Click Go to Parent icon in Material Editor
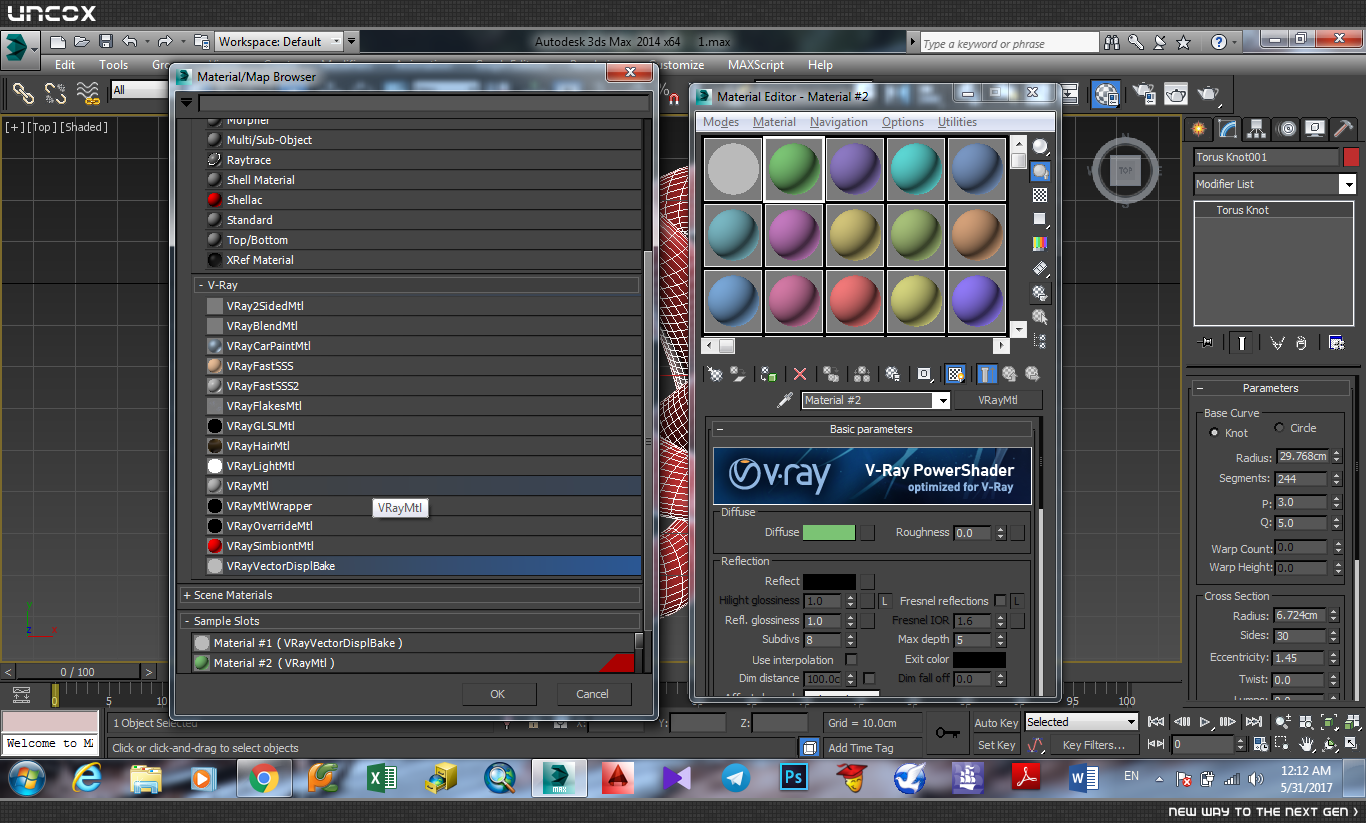The width and height of the screenshot is (1366, 823). click(1010, 374)
